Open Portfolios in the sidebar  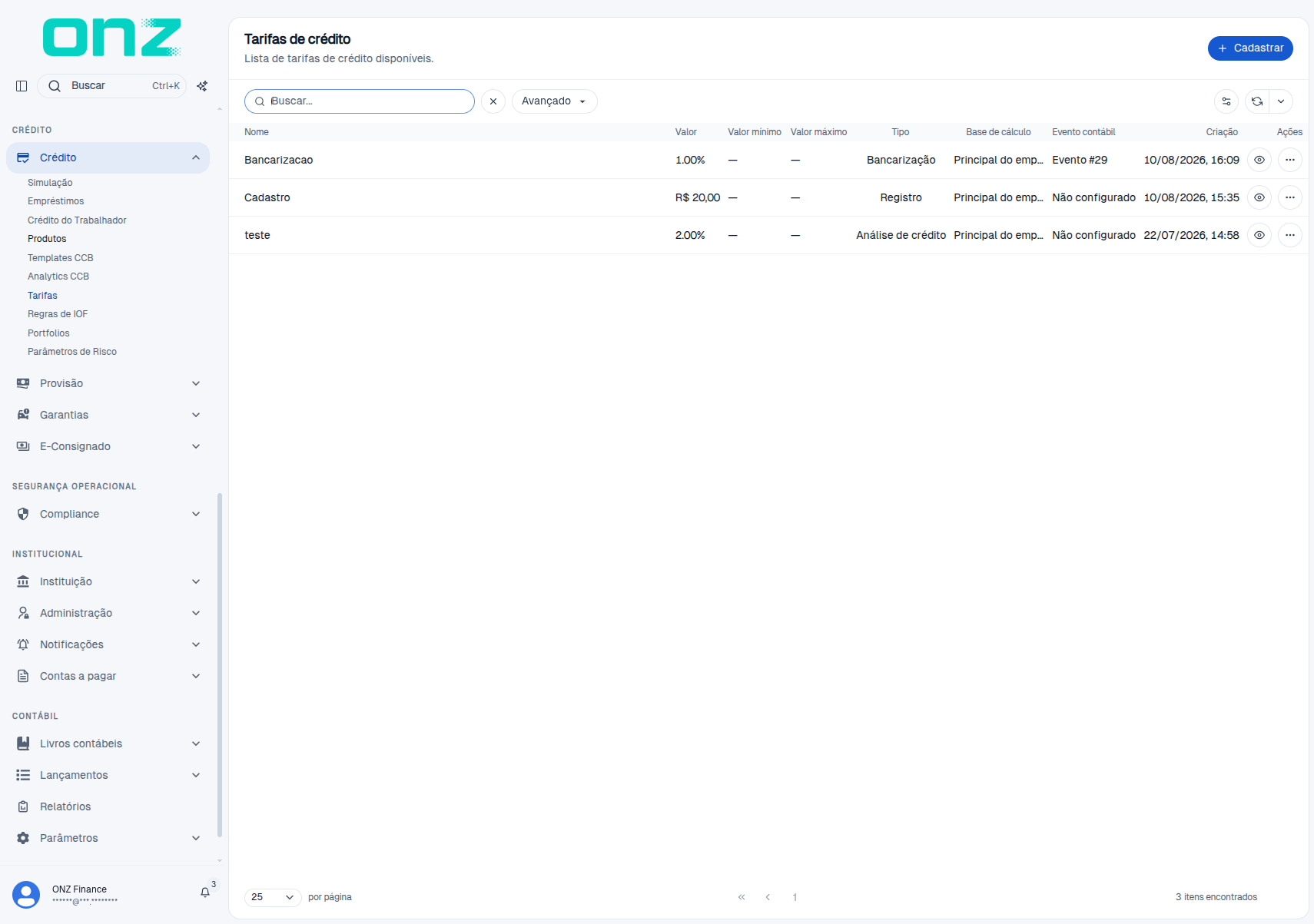48,333
